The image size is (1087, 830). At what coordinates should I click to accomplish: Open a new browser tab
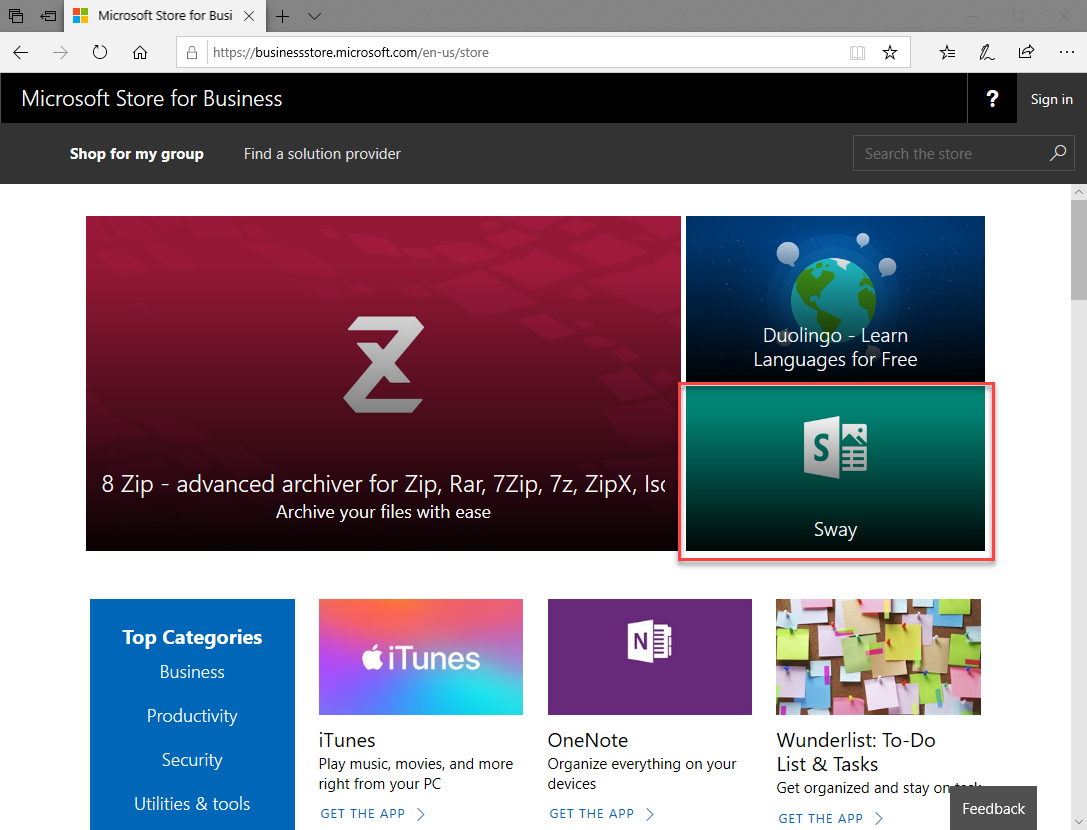point(282,16)
